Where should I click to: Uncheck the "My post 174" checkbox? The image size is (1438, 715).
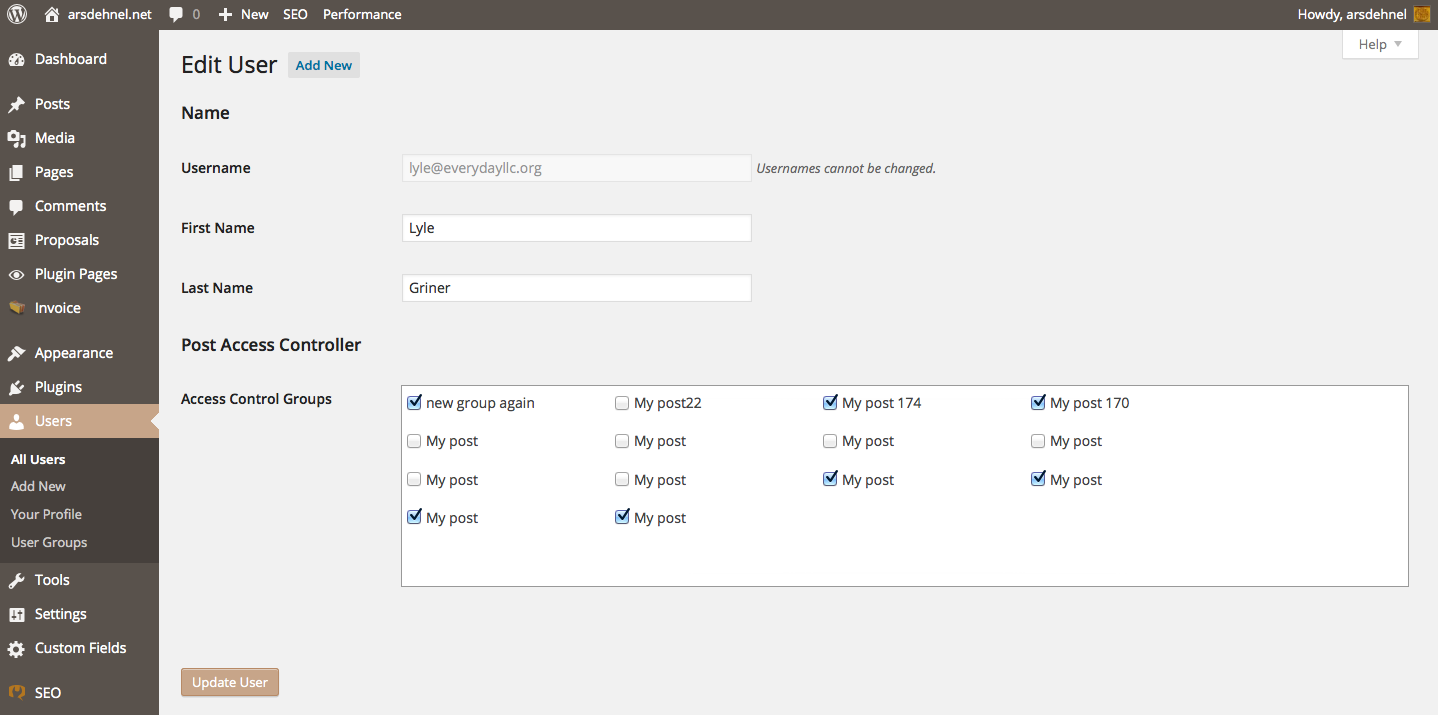[x=830, y=403]
